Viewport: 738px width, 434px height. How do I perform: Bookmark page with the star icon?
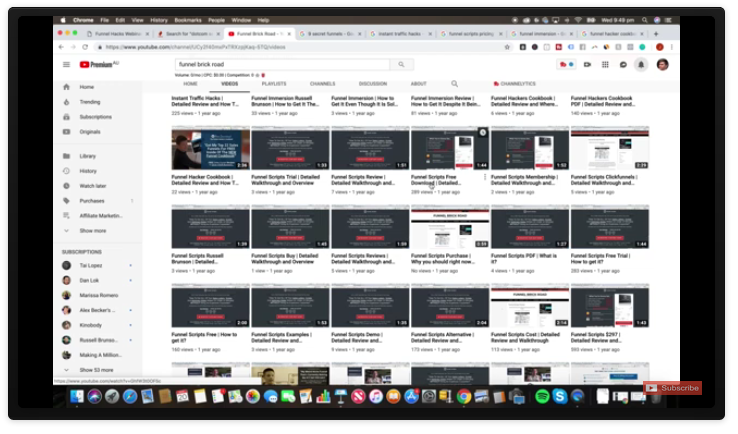point(507,47)
